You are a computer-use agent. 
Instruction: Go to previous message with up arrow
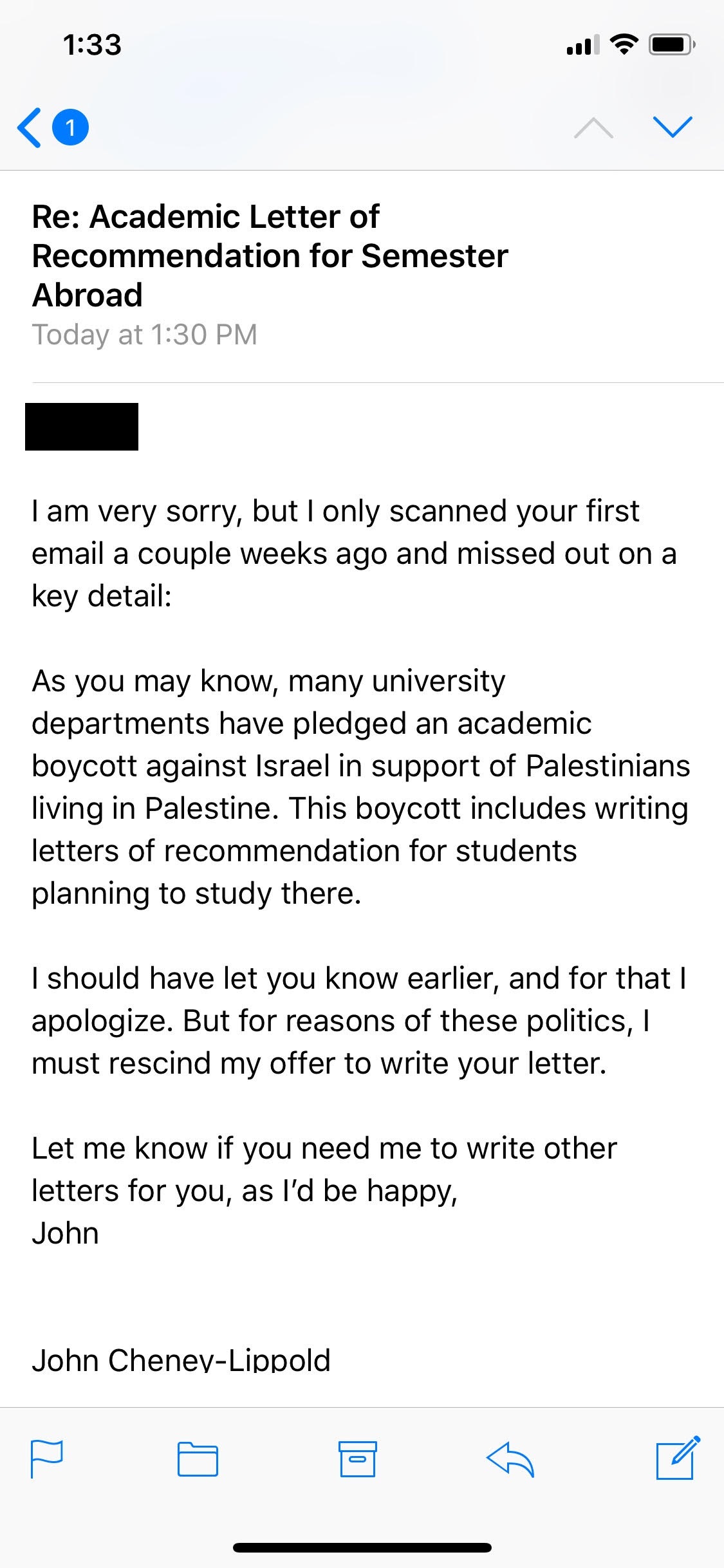pos(593,127)
